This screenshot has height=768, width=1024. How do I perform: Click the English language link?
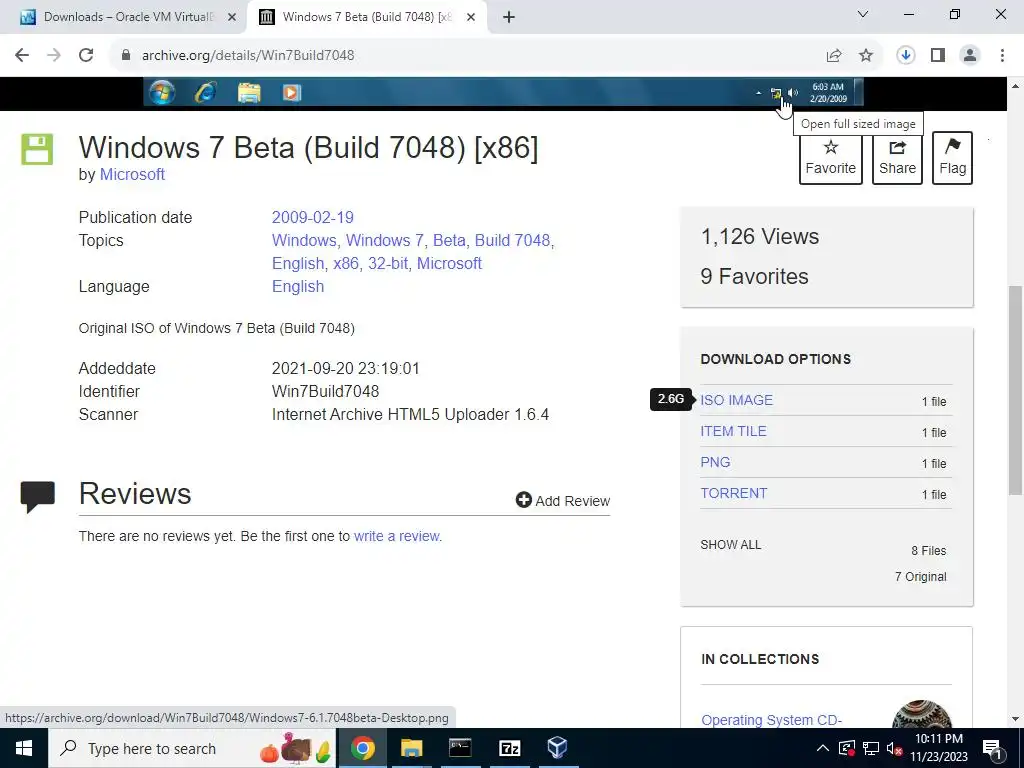[298, 287]
